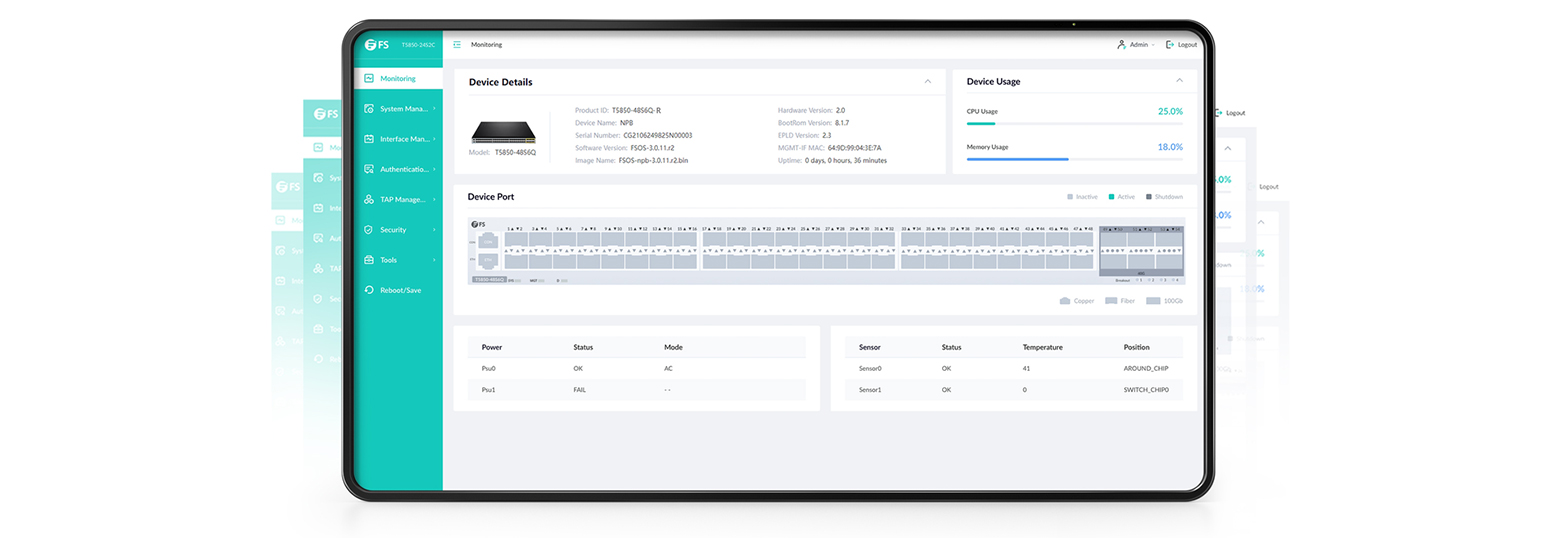Click the Inactive legend color swatch

(x=1070, y=197)
